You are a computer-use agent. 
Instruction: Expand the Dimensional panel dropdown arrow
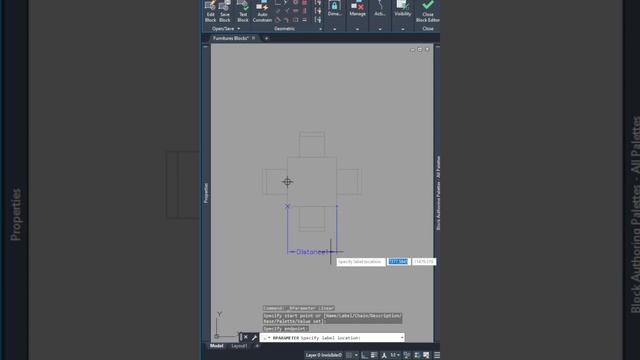[x=334, y=29]
